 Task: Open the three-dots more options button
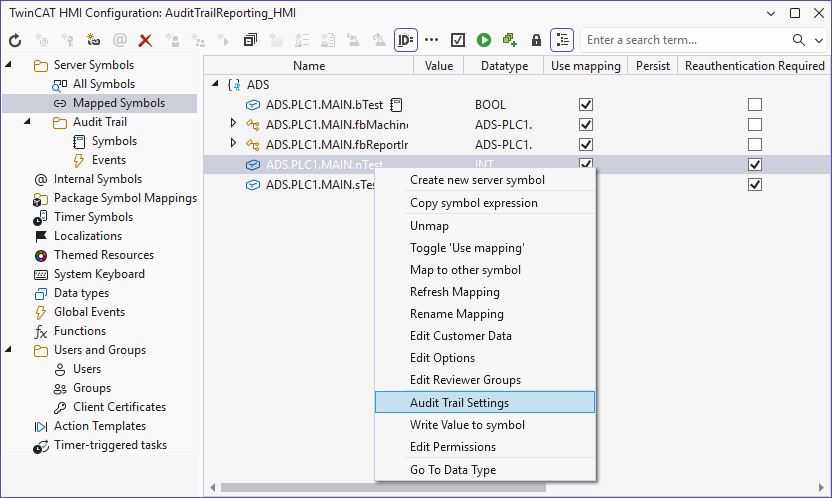click(432, 40)
